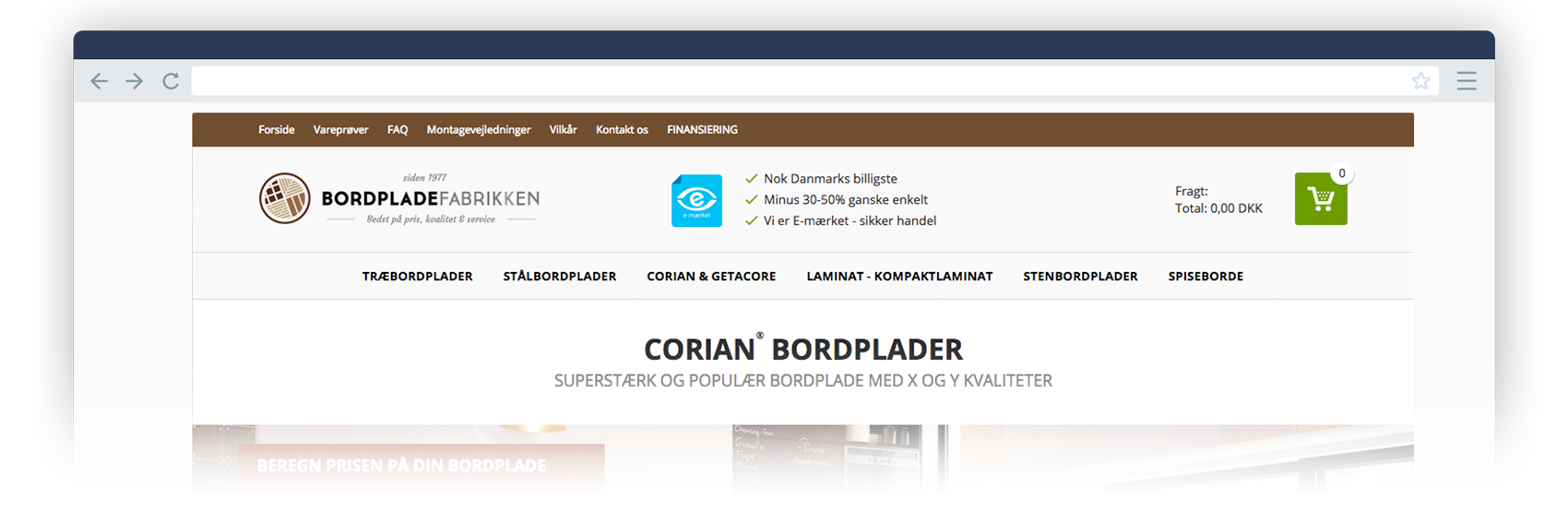Click the browser forward arrow
Image resolution: width=1568 pixels, height=523 pixels.
tap(135, 81)
